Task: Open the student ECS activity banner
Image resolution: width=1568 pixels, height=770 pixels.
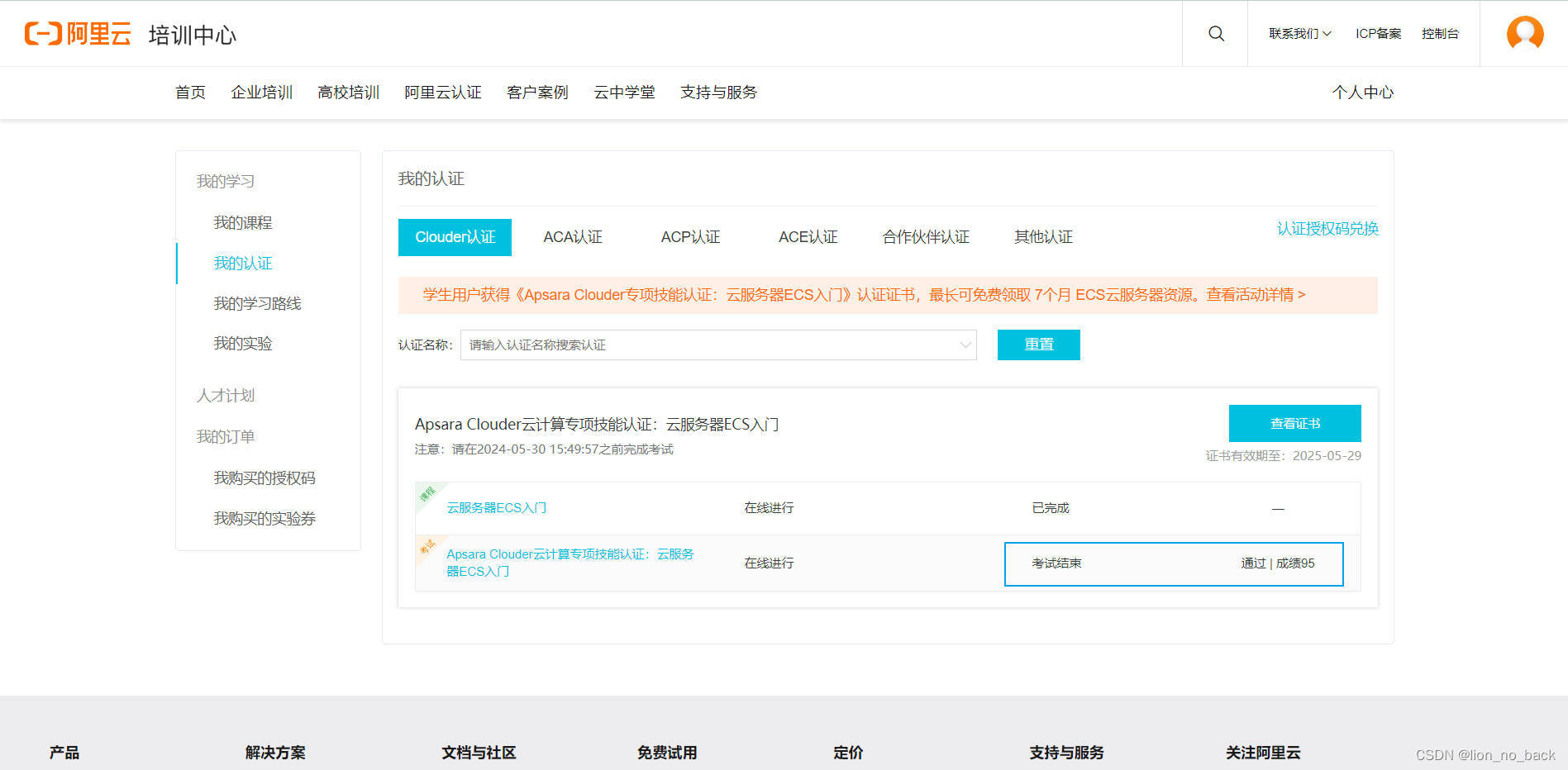Action: tap(888, 295)
